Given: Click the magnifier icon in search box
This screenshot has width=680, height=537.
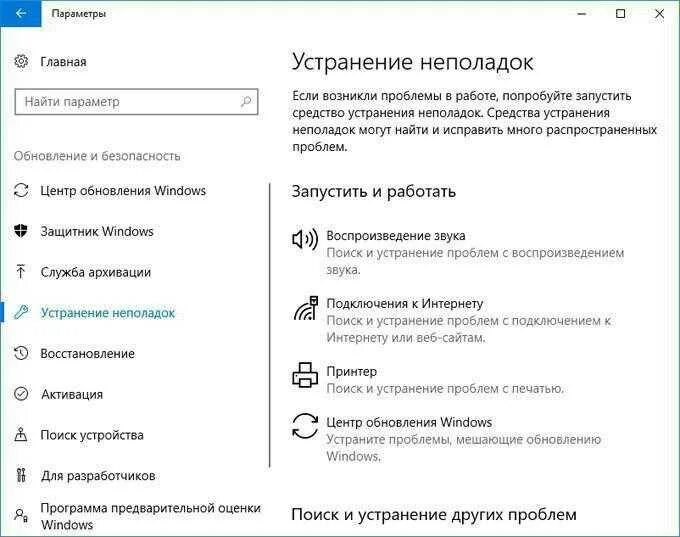Looking at the screenshot, I should 246,102.
